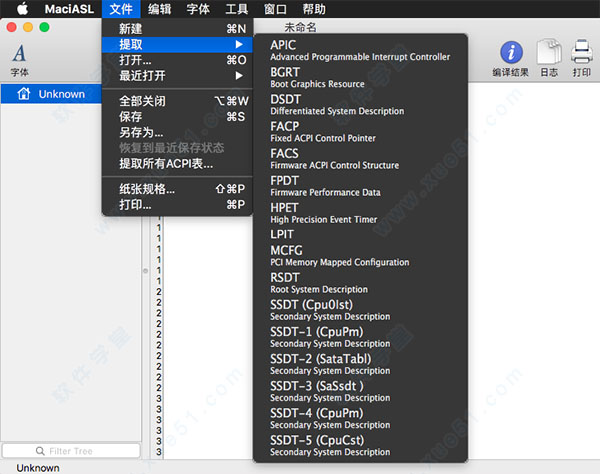Viewport: 600px width, 474px height.
Task: Open the 帮助 menu
Action: [314, 9]
